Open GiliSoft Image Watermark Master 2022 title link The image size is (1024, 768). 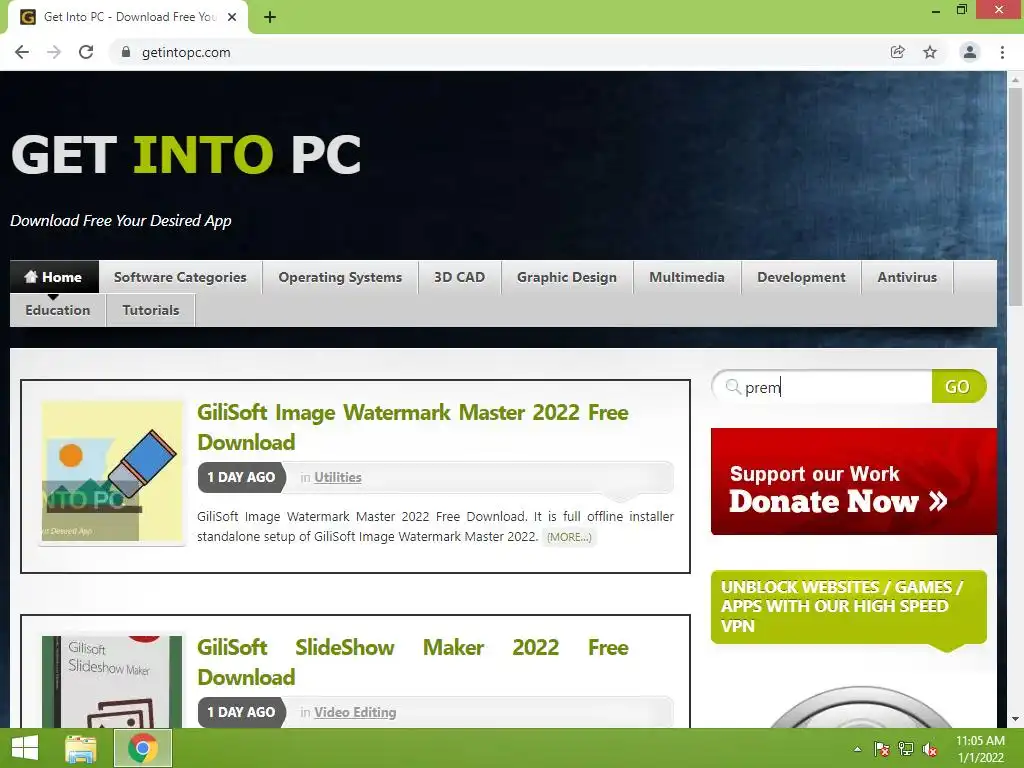point(413,427)
